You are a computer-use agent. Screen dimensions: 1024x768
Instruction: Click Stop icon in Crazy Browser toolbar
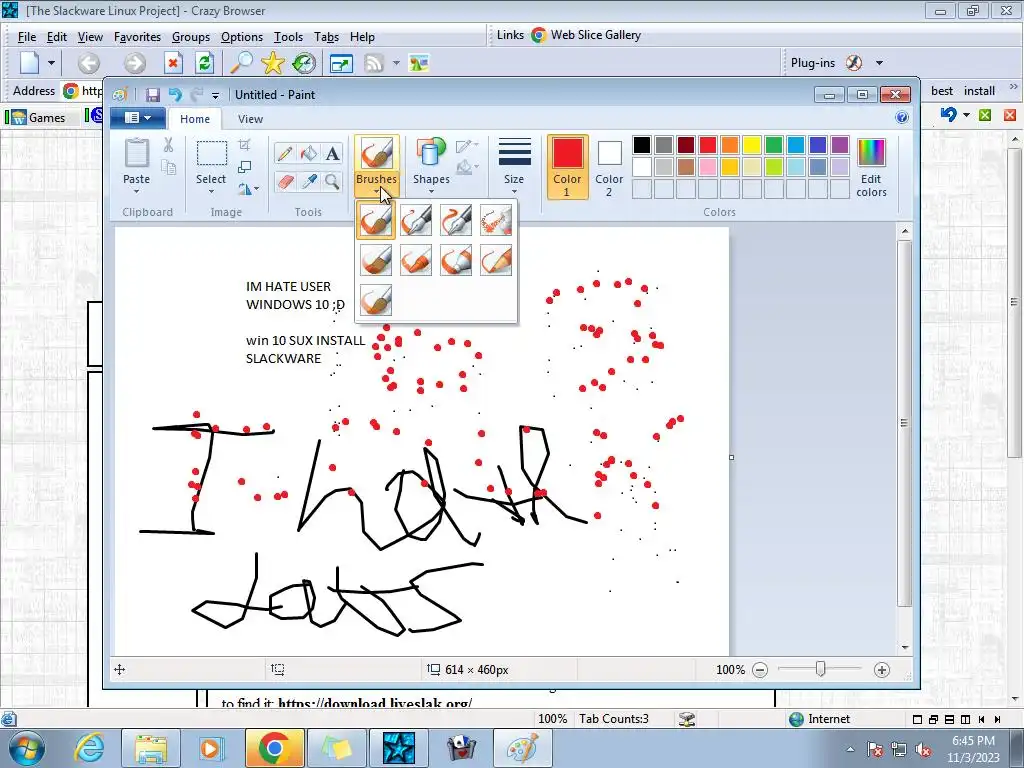[x=172, y=63]
